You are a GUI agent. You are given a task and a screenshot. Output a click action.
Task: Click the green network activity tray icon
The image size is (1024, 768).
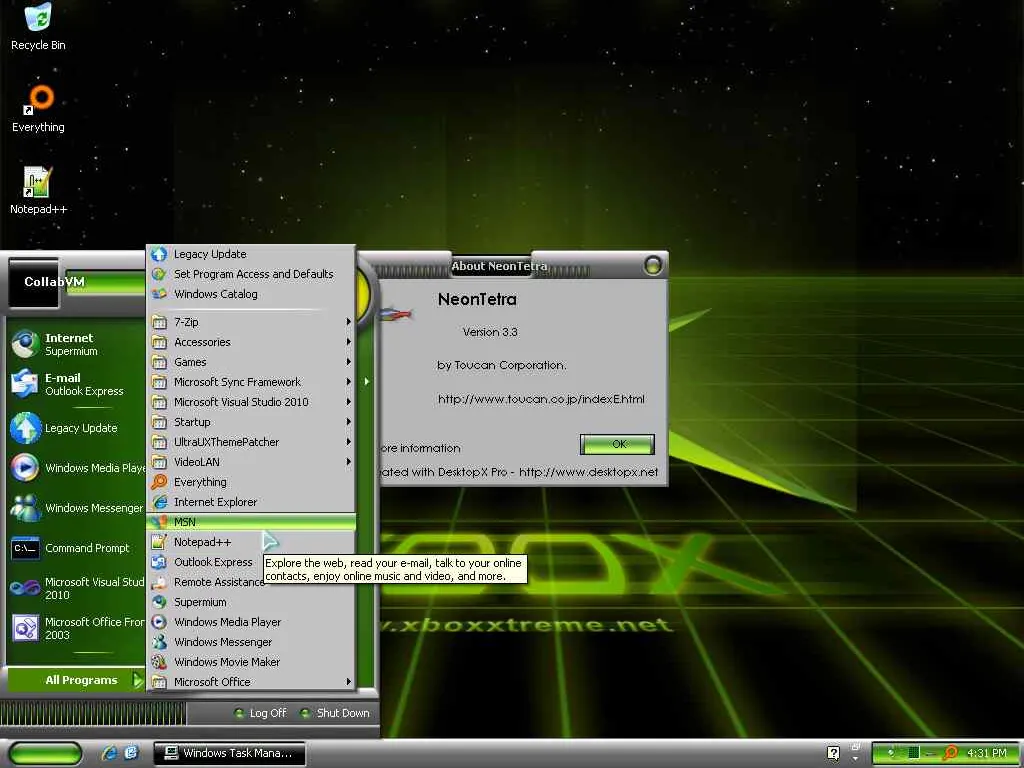pos(915,753)
